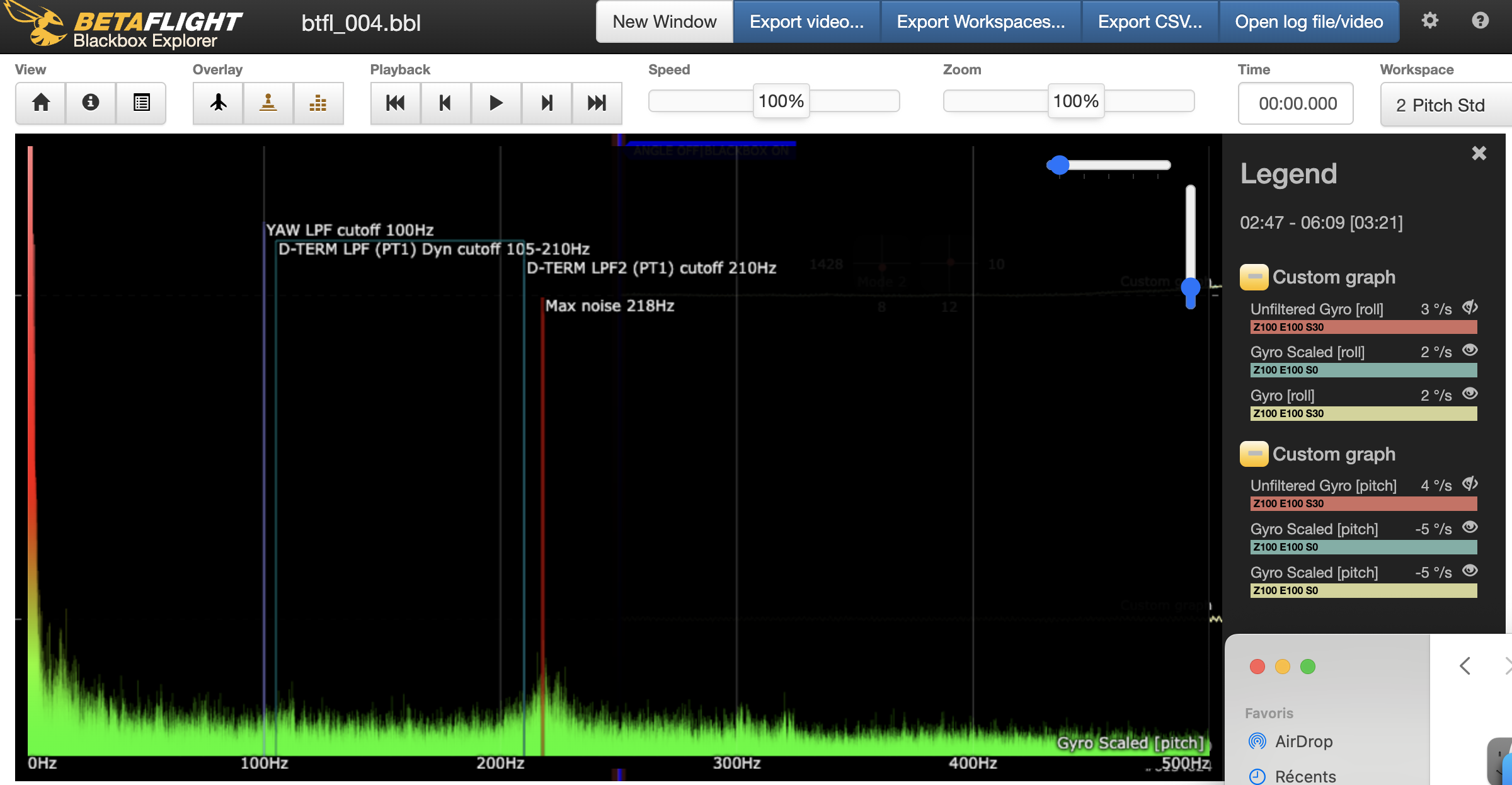The image size is (1512, 785).
Task: Jump to the log start
Action: tap(396, 103)
